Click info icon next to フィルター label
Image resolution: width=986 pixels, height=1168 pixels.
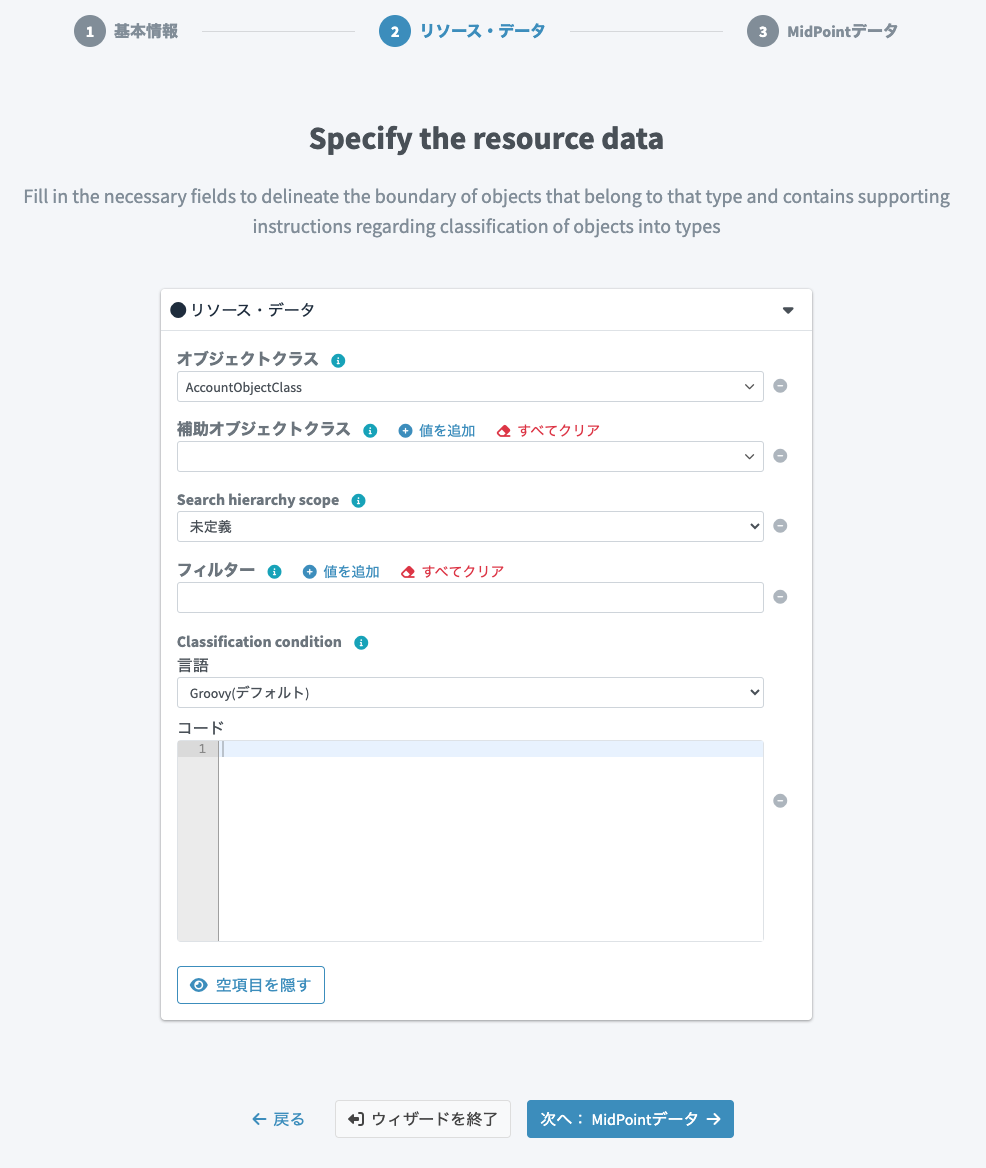pos(275,571)
